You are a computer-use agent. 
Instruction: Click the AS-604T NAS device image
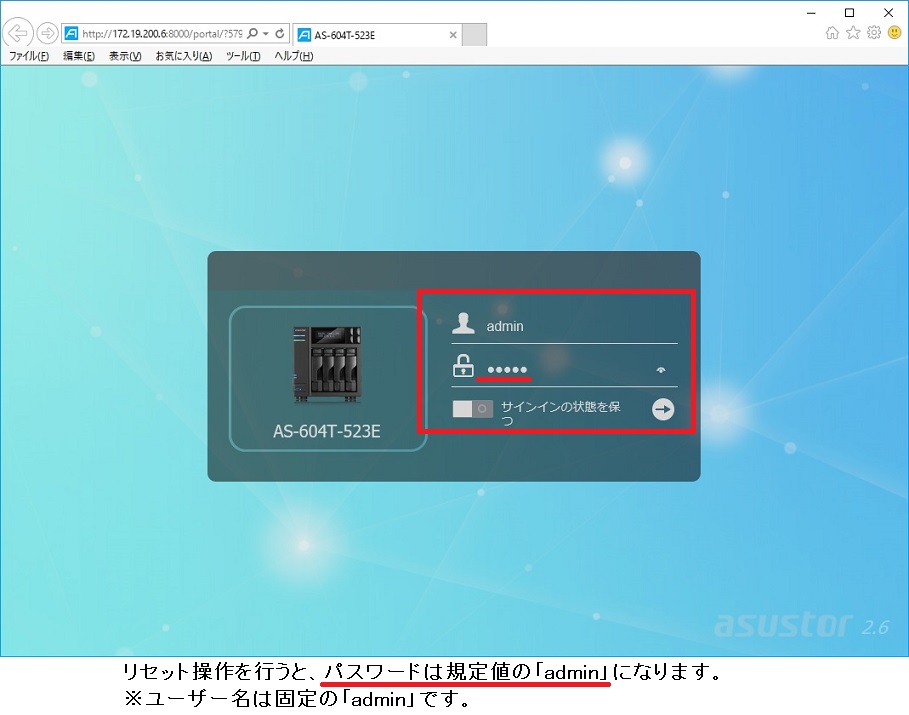point(327,364)
